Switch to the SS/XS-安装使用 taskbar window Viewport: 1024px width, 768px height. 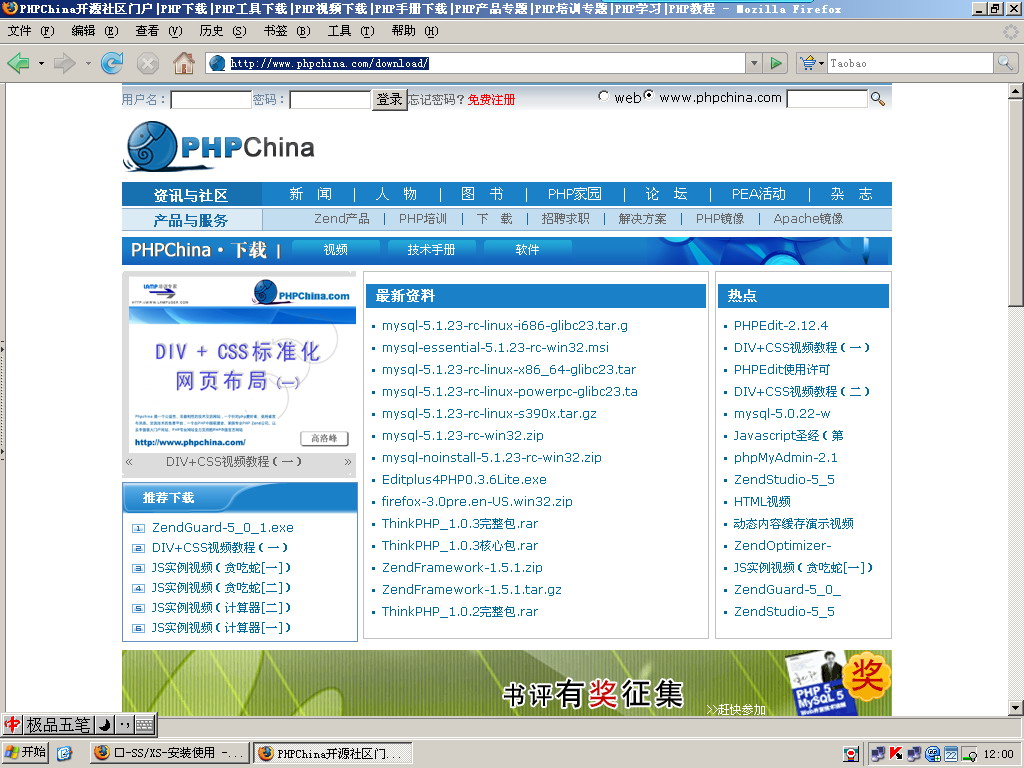(170, 753)
